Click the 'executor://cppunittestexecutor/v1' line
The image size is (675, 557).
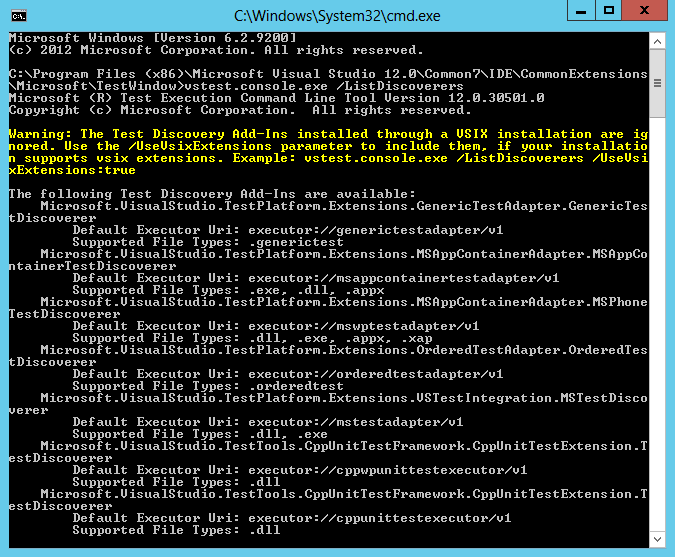(x=292, y=518)
